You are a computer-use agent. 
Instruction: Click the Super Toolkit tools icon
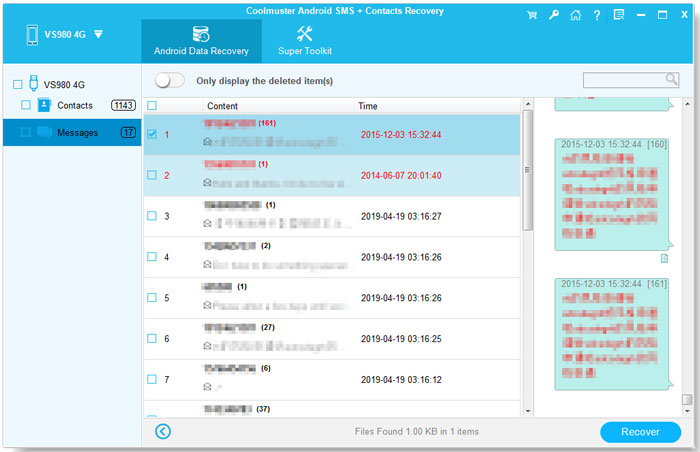304,33
